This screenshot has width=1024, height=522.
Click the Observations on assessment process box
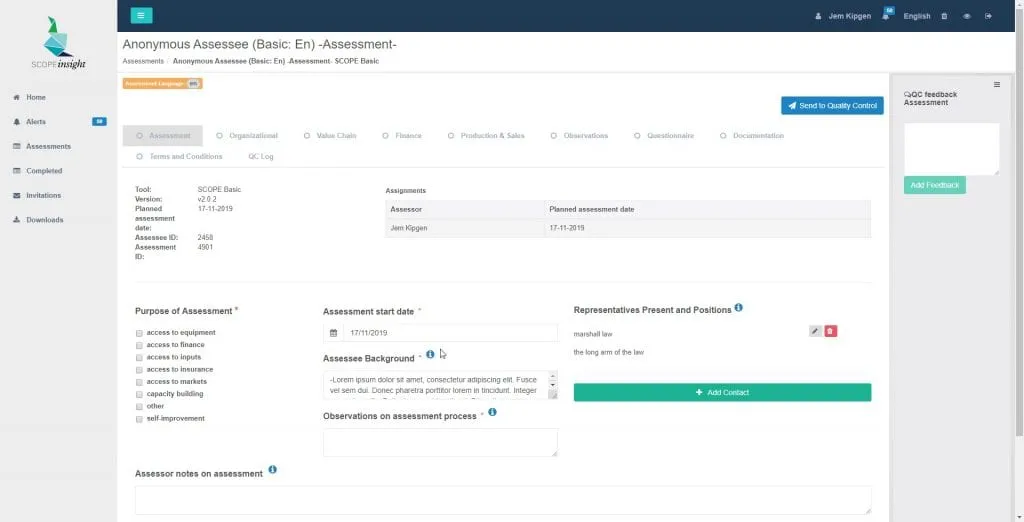440,442
